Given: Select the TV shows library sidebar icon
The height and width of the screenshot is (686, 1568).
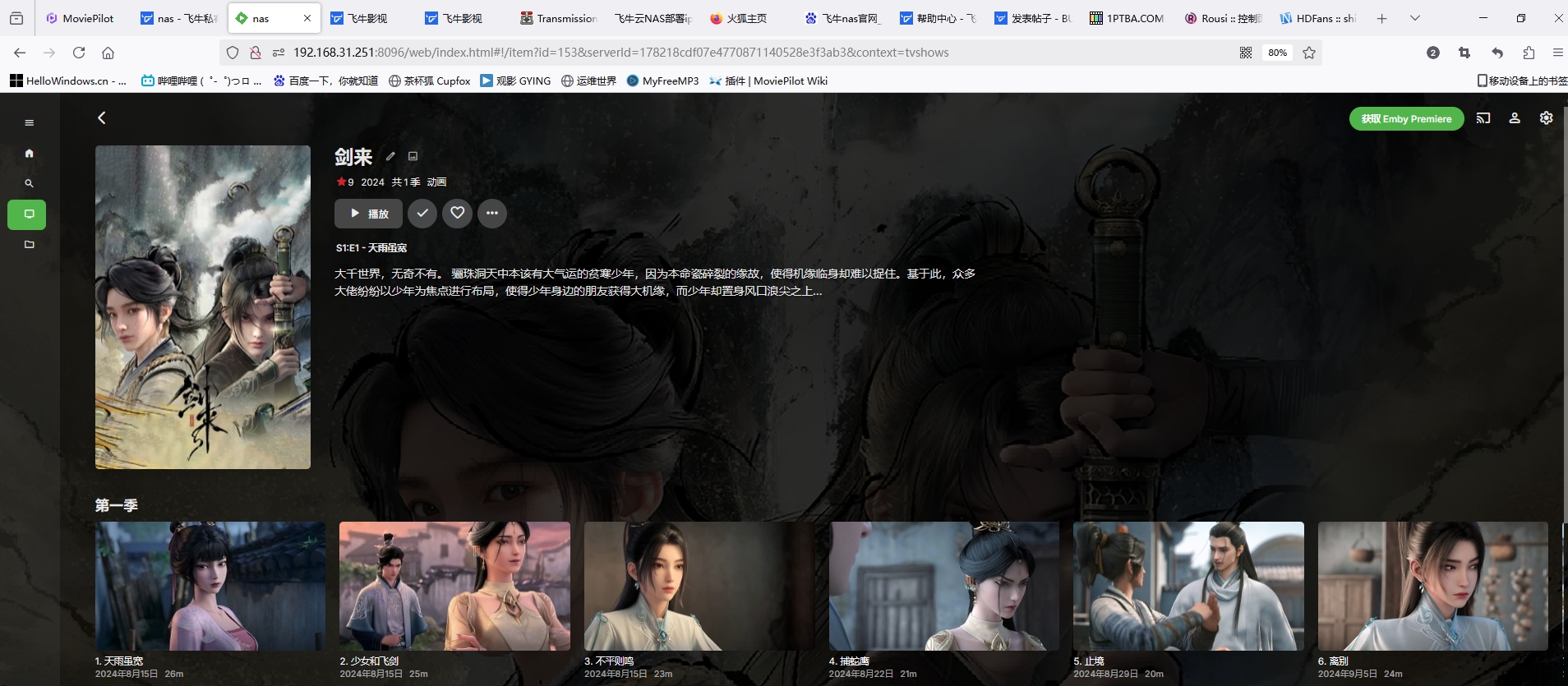Looking at the screenshot, I should click(x=27, y=214).
